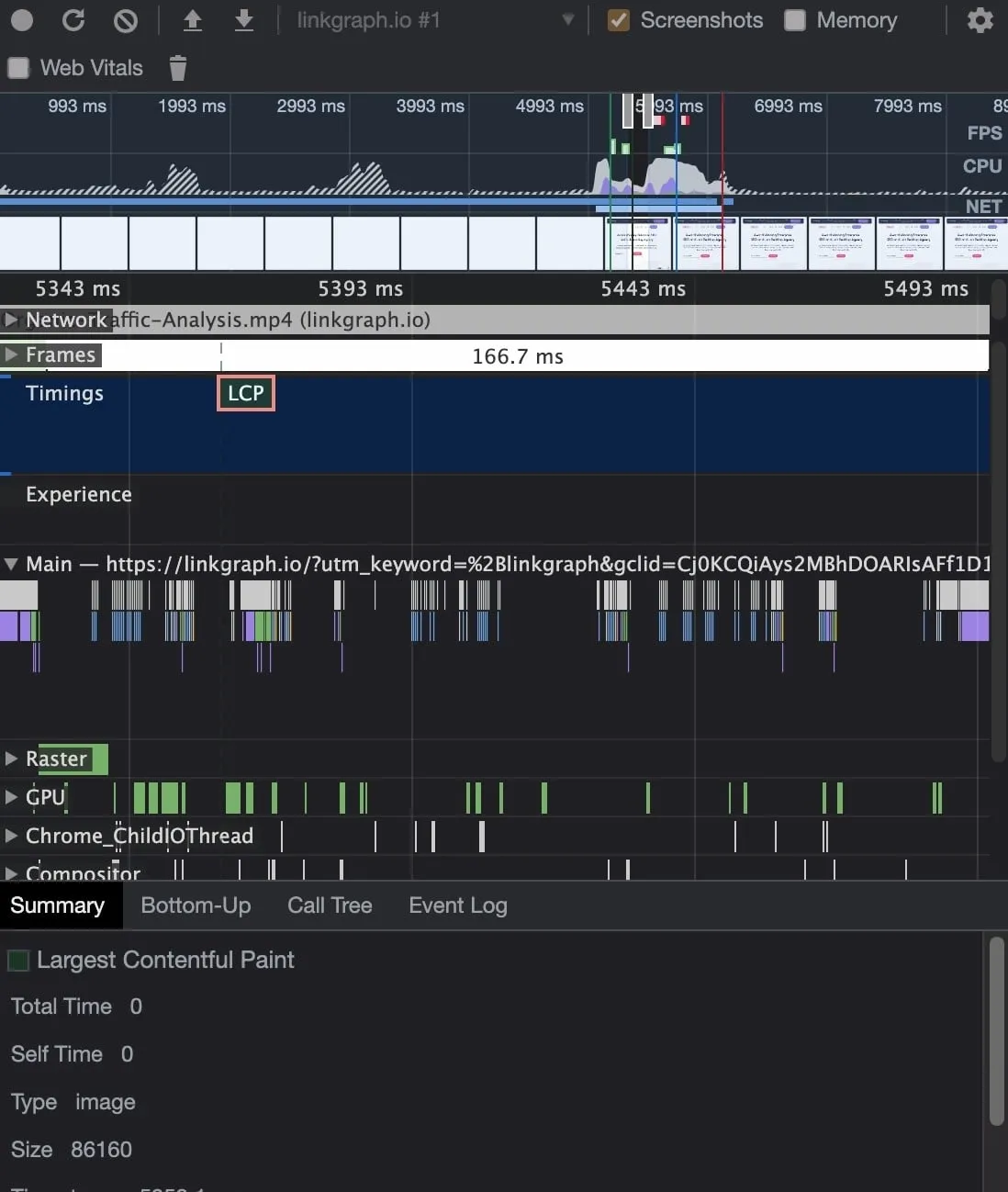The image size is (1008, 1192).
Task: Open Capture settings gear icon
Action: coord(980,20)
